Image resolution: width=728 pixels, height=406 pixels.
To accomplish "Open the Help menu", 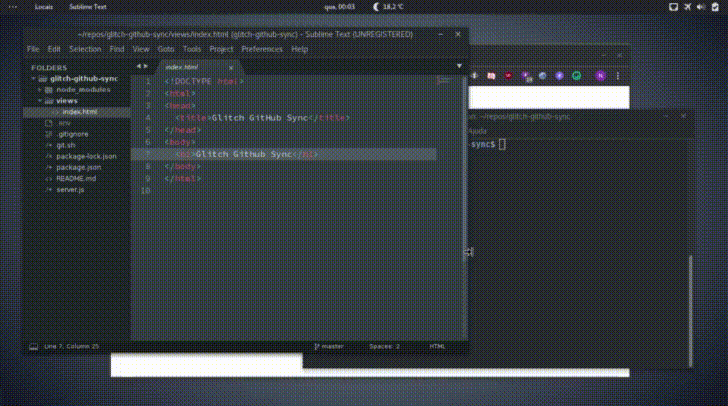I will pyautogui.click(x=299, y=49).
